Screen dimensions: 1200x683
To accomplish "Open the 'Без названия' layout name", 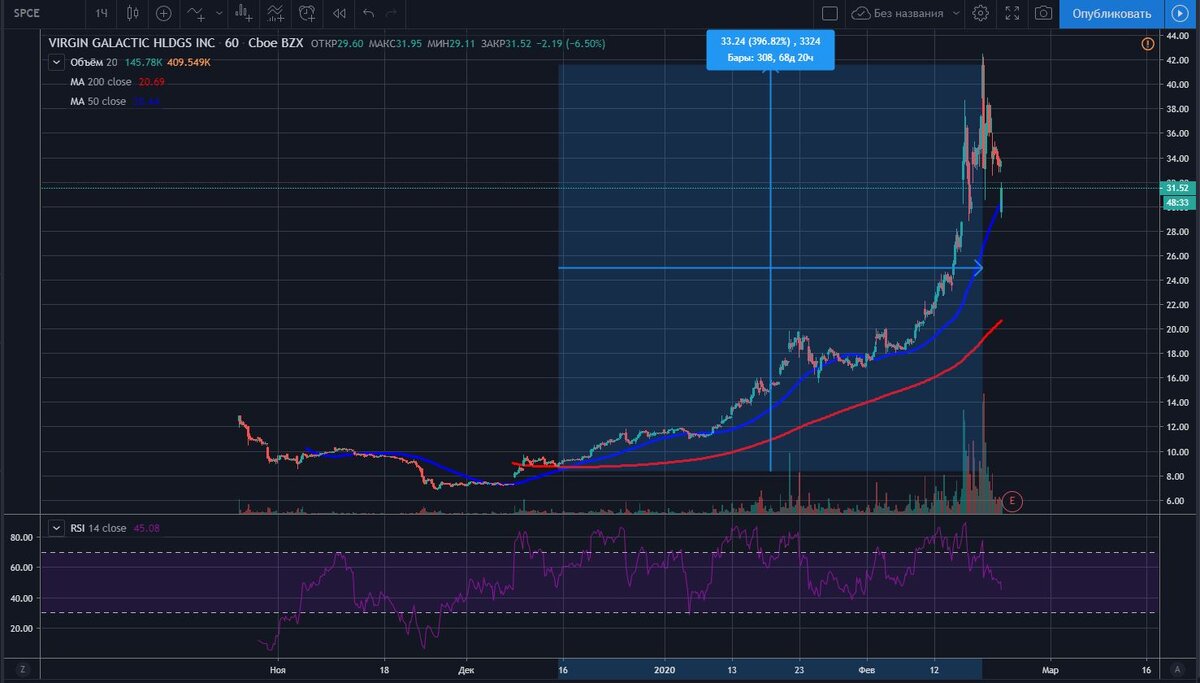I will point(909,14).
